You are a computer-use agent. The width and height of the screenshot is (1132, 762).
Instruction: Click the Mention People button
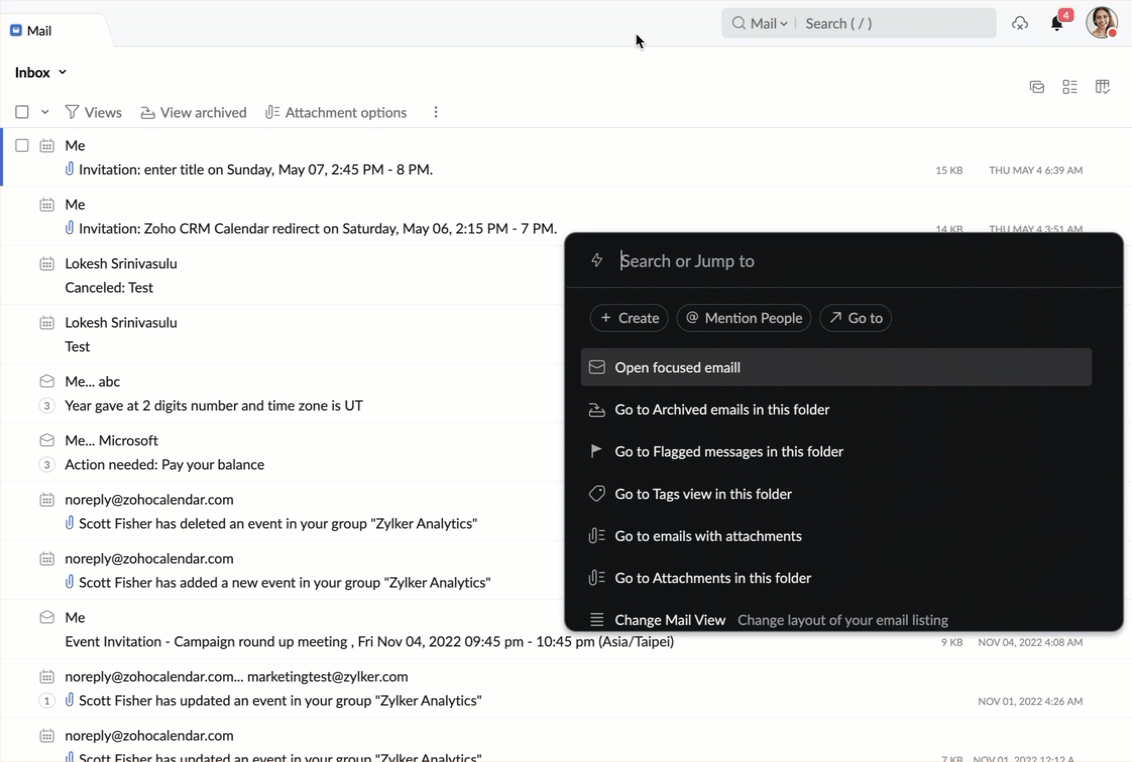click(744, 318)
